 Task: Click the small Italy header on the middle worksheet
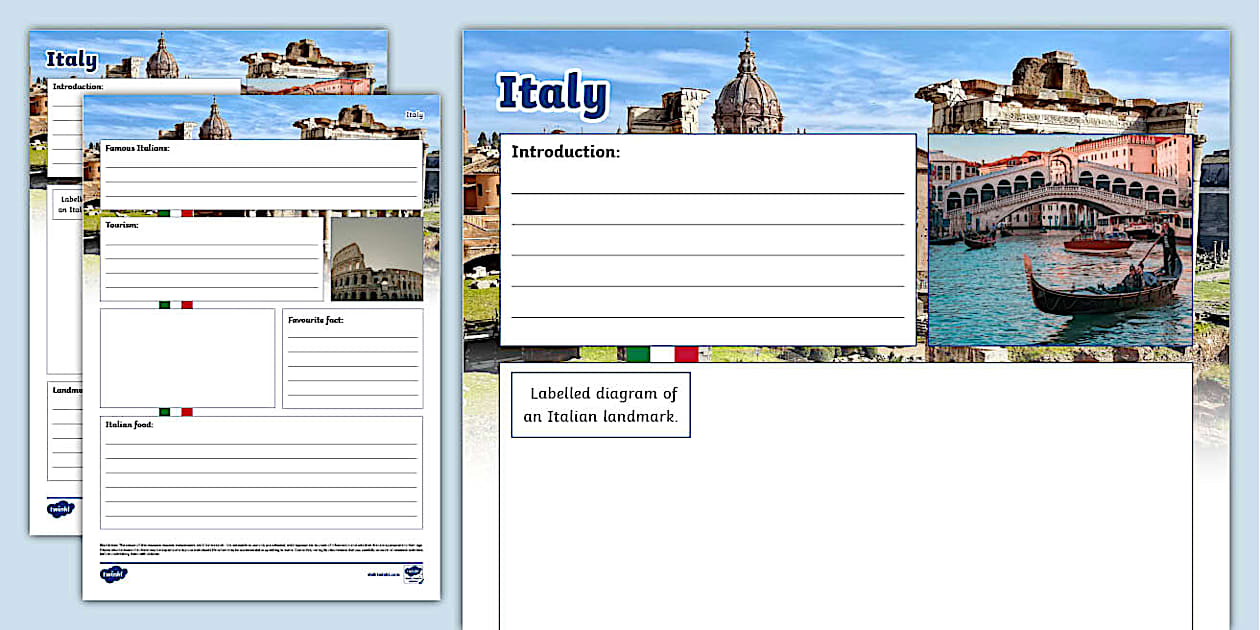coord(414,115)
